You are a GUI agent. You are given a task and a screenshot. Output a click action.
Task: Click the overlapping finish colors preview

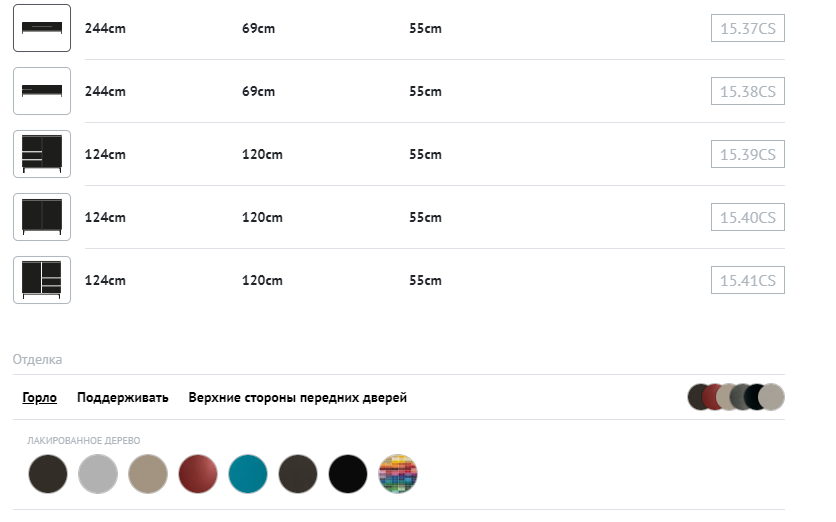(735, 397)
